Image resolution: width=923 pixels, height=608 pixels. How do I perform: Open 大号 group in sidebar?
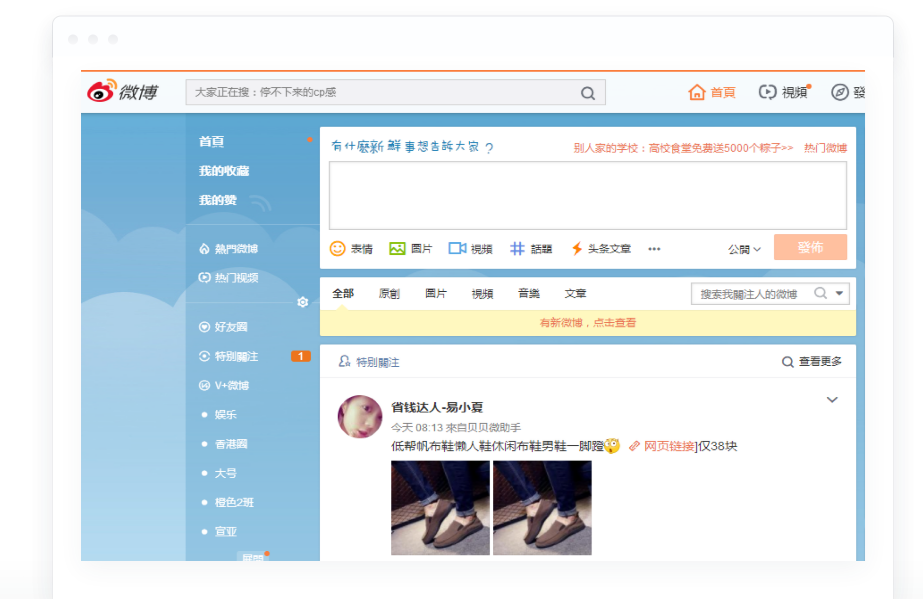click(225, 473)
